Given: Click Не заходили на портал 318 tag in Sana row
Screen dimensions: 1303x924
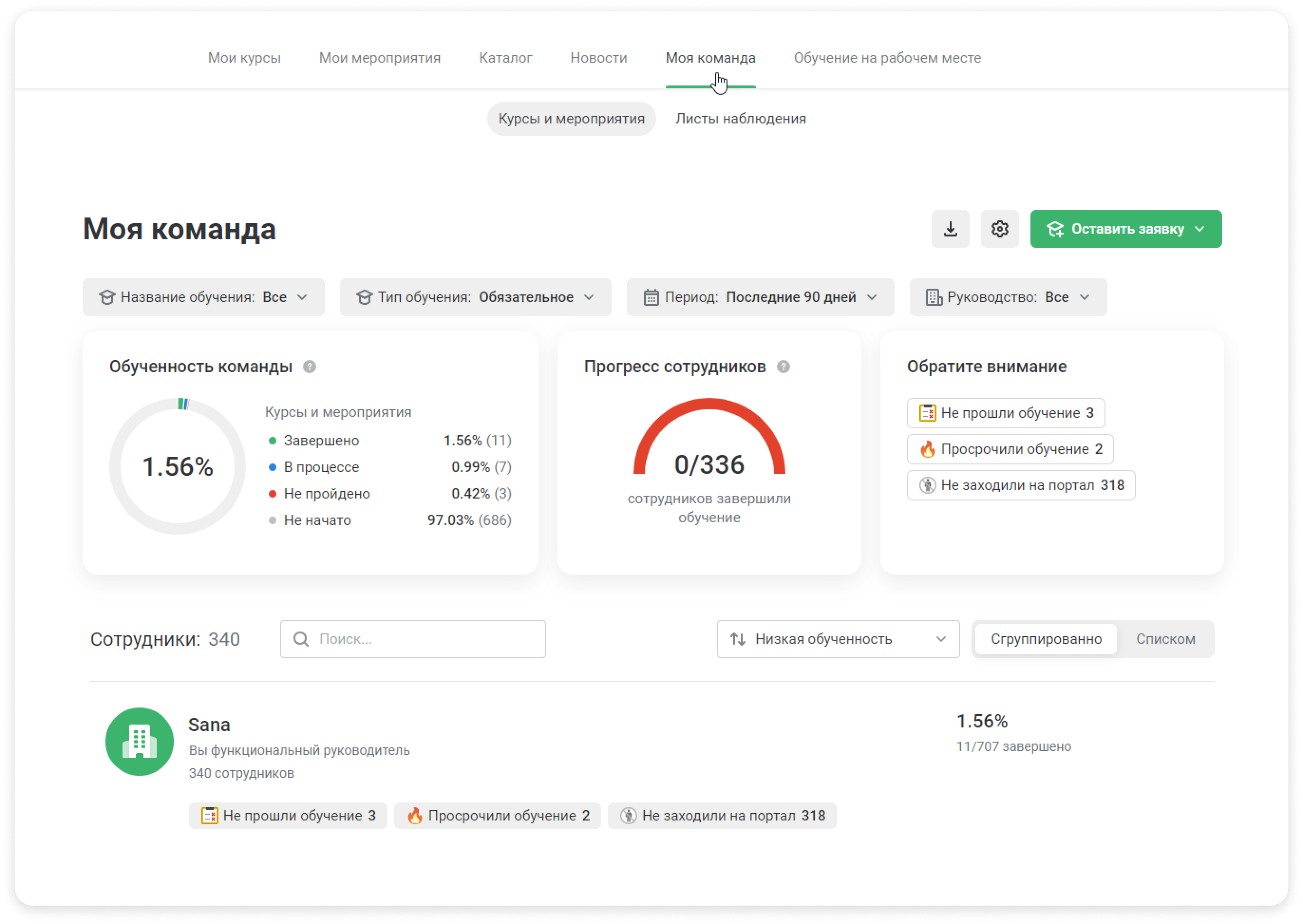Looking at the screenshot, I should 722,815.
